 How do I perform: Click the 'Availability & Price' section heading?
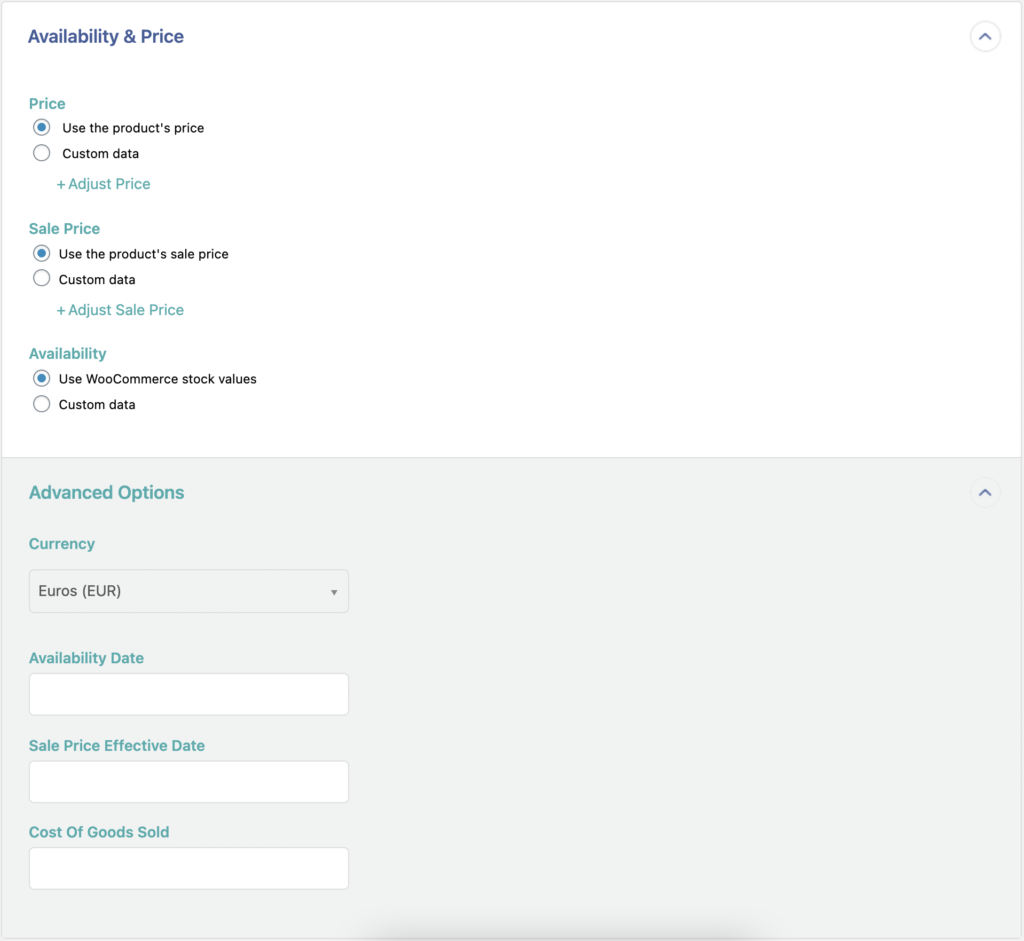(105, 36)
